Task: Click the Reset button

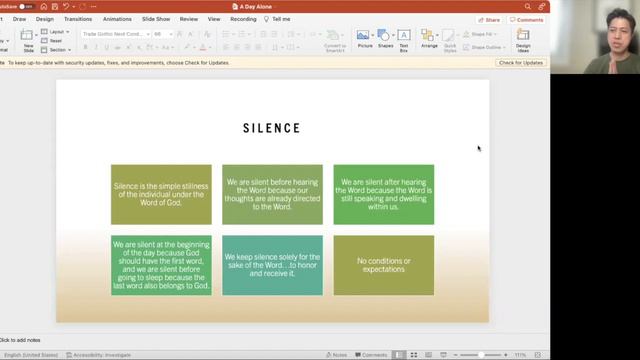Action: pyautogui.click(x=51, y=41)
